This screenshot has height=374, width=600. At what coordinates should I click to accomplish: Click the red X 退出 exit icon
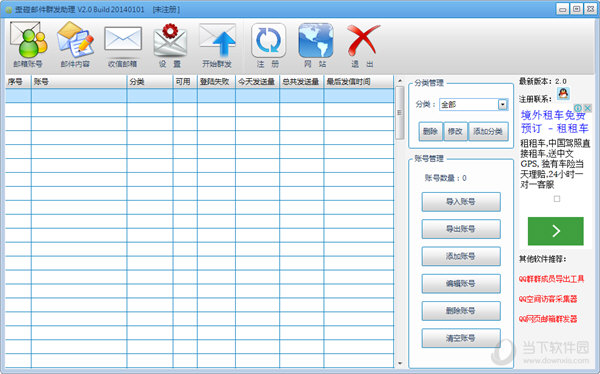(x=362, y=44)
